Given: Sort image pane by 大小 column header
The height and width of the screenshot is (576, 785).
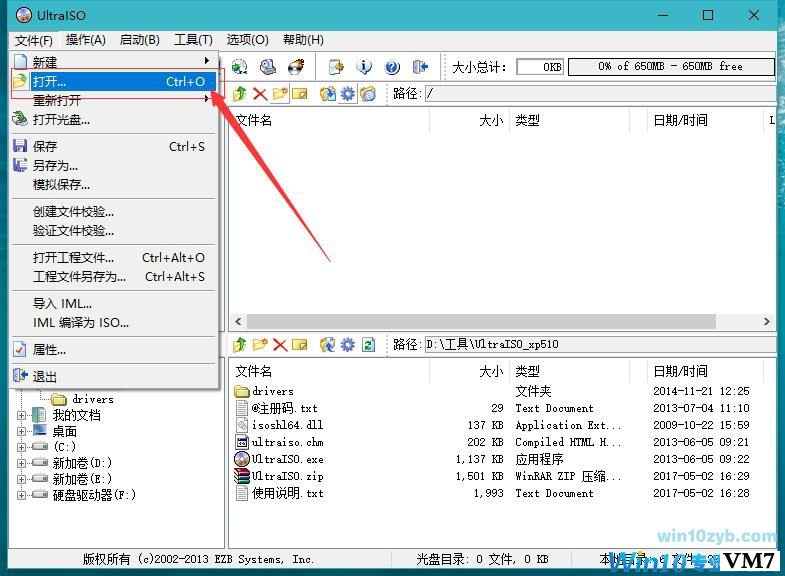Looking at the screenshot, I should [469, 120].
